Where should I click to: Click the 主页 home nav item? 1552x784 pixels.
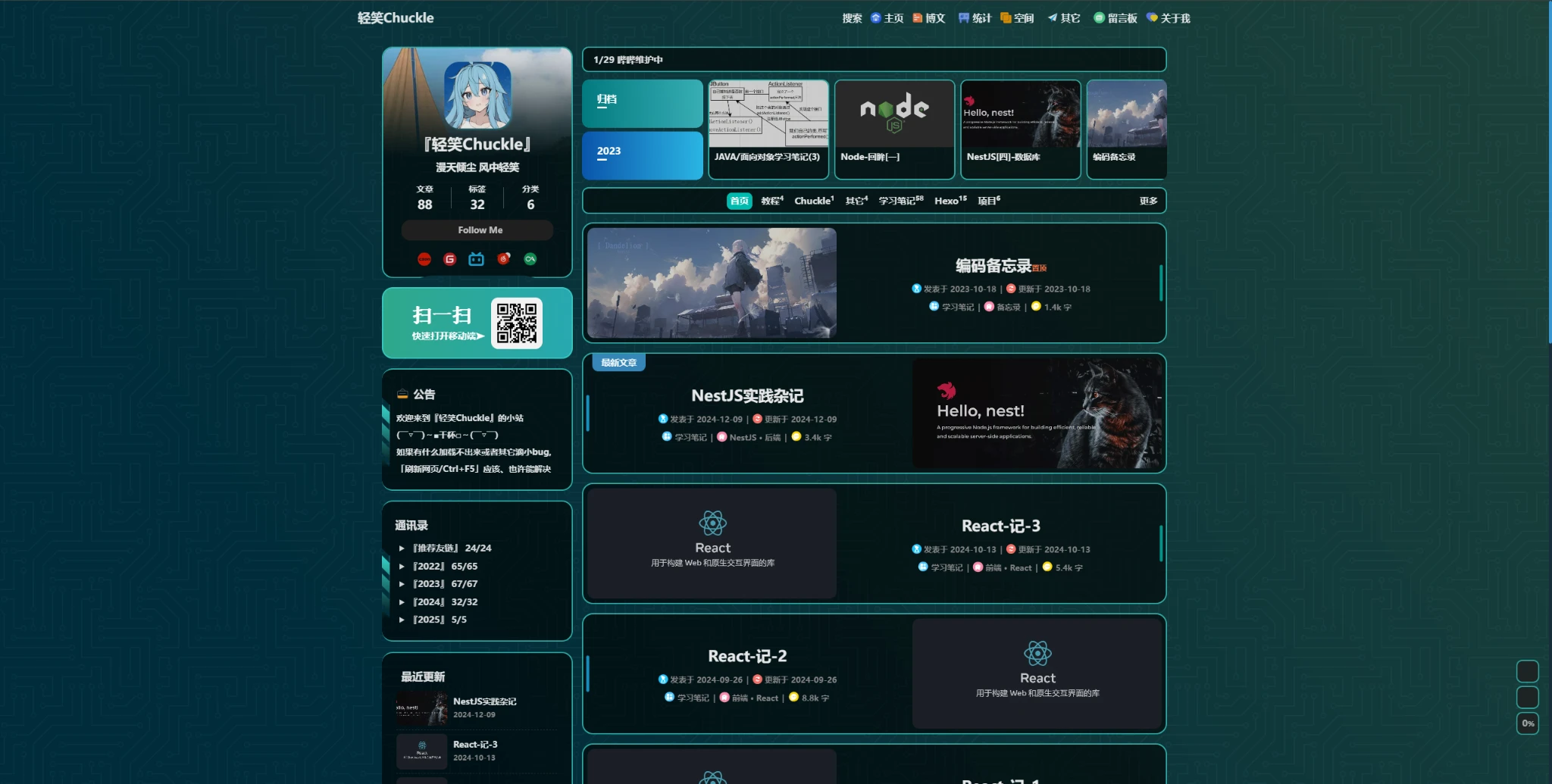(x=887, y=18)
